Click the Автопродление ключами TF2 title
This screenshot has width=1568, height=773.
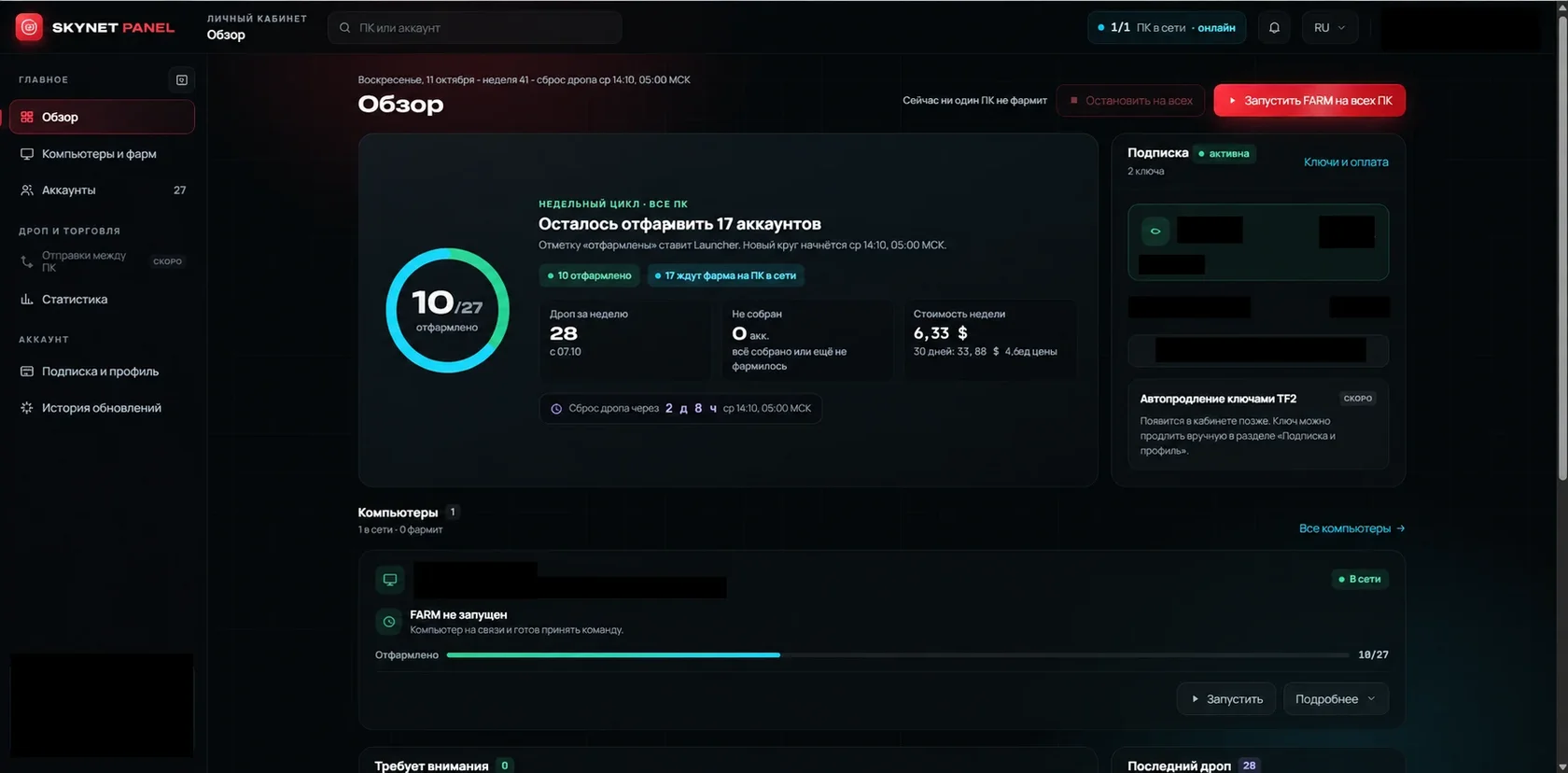click(1218, 399)
